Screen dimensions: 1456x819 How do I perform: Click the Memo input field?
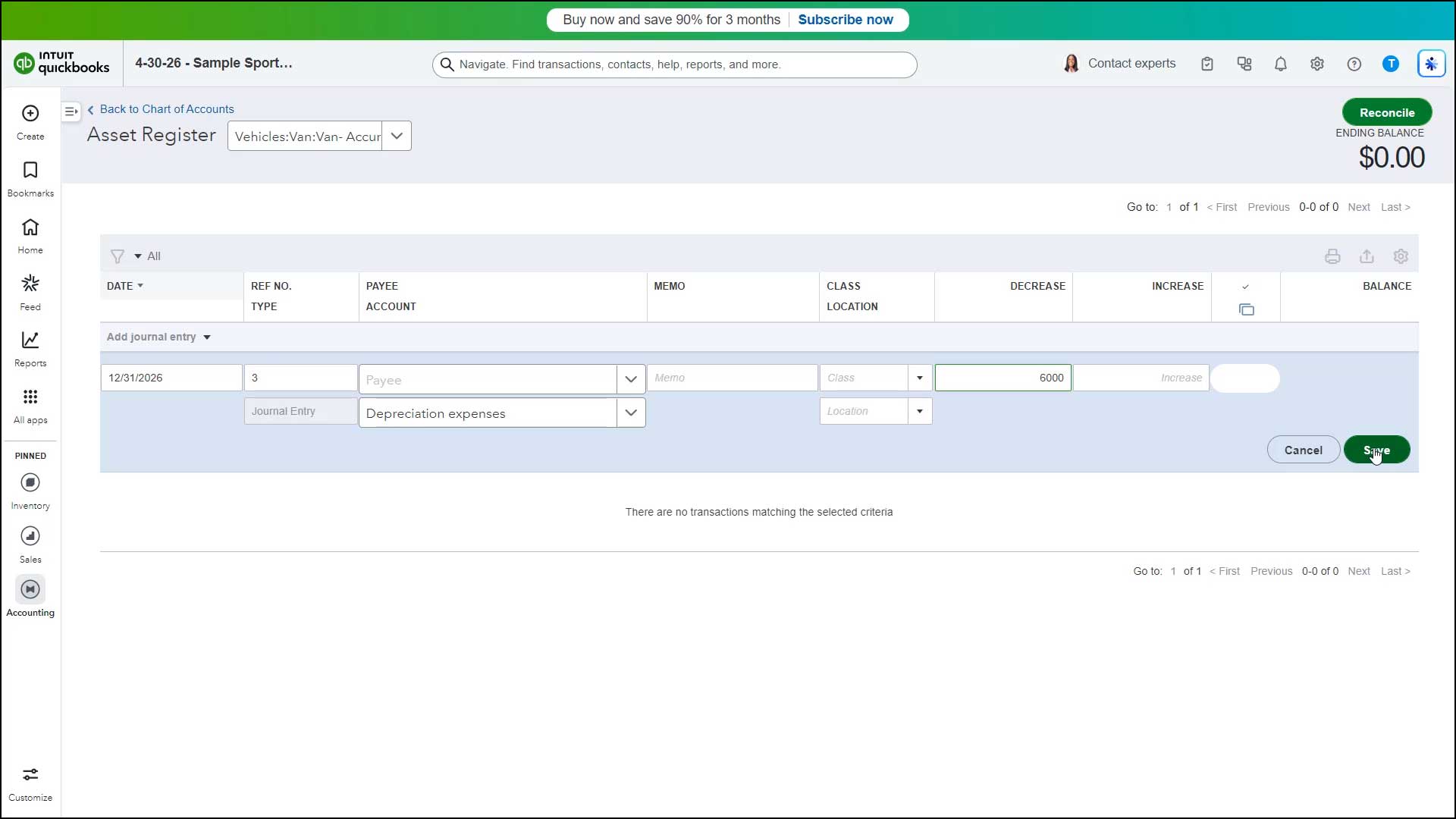coord(732,378)
